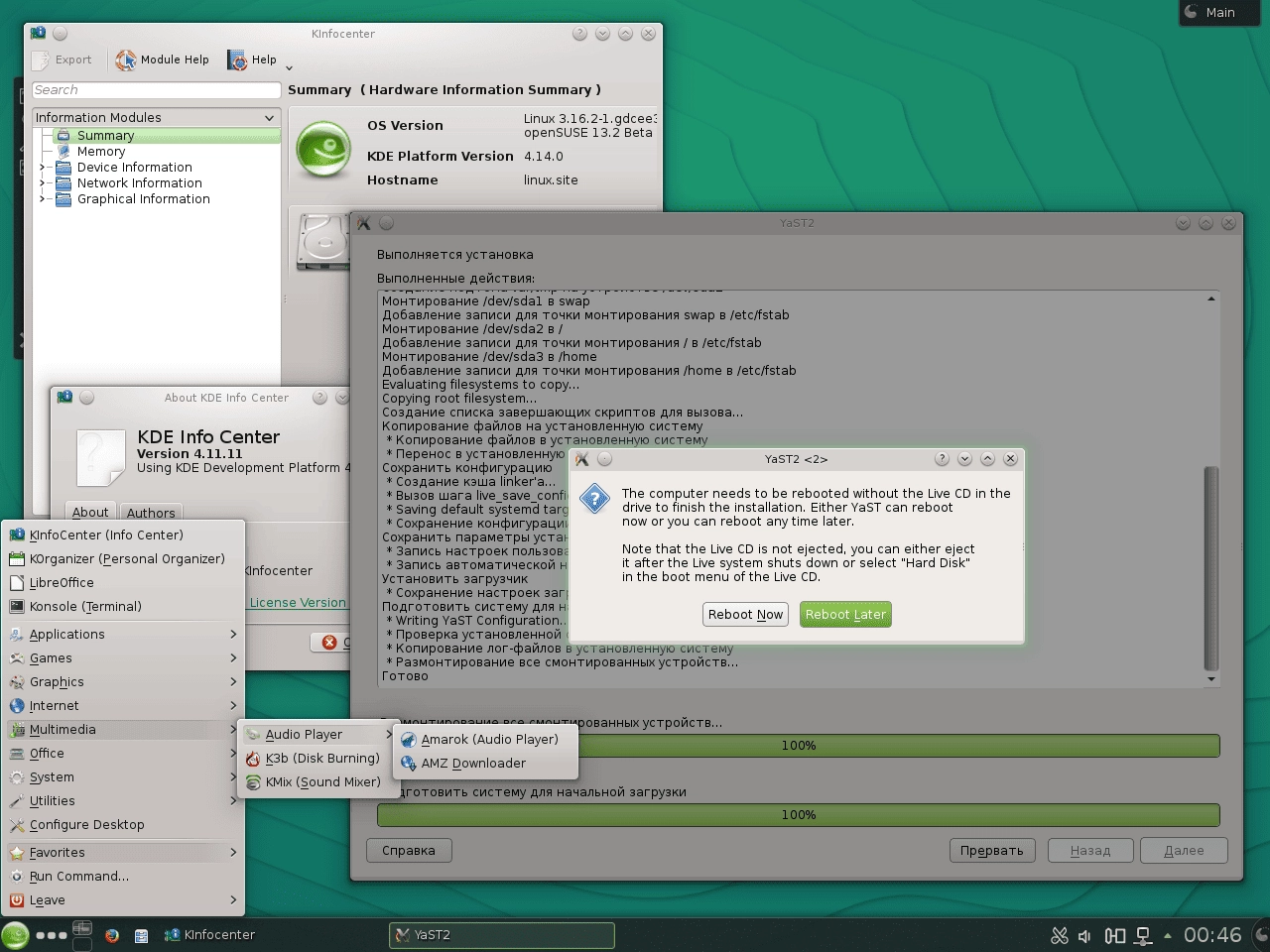Click the panel clock showing 00:46

coord(1212,935)
